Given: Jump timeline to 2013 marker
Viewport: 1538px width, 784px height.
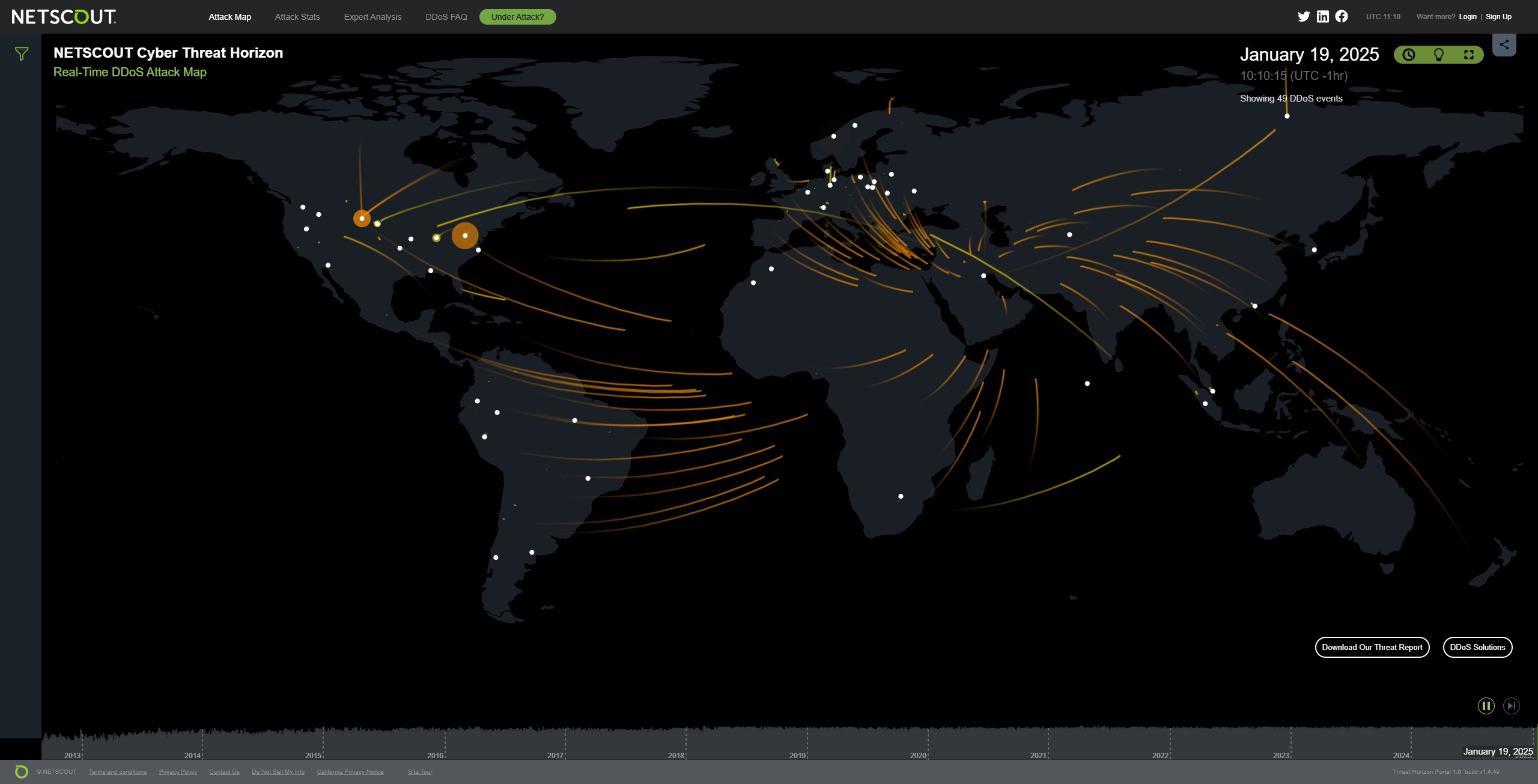Looking at the screenshot, I should pos(72,755).
